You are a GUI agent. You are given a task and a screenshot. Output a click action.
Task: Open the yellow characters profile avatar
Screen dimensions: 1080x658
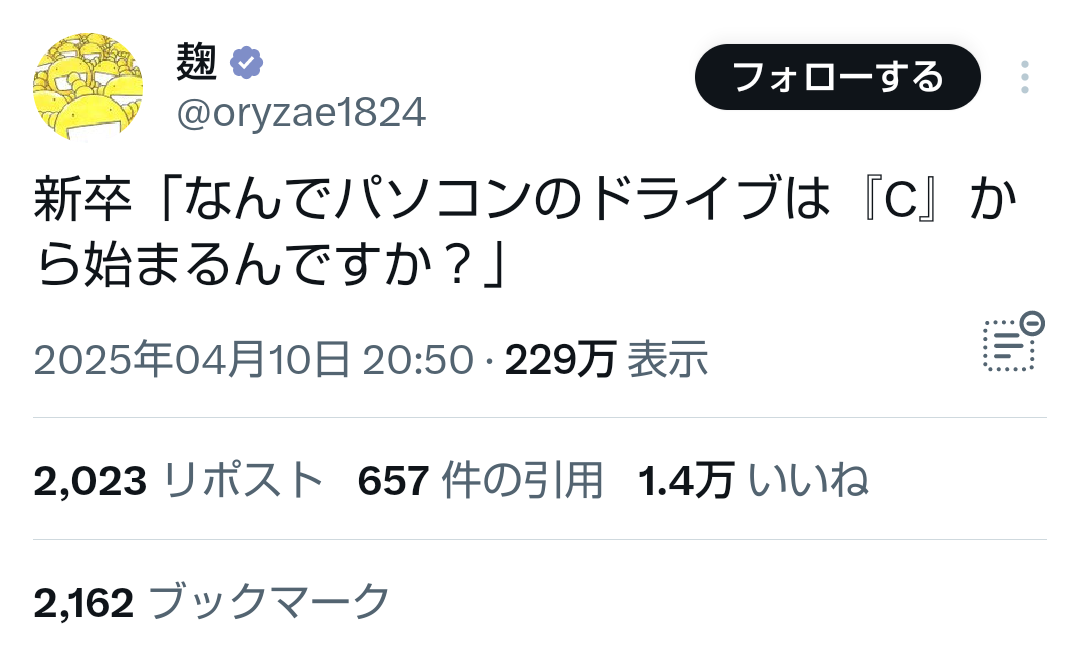pos(88,87)
